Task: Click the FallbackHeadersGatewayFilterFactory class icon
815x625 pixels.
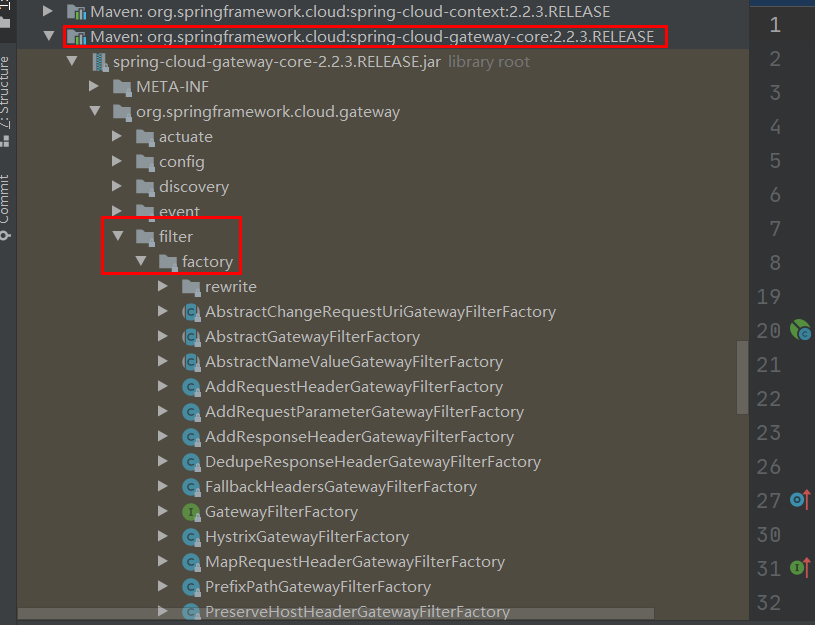Action: pyautogui.click(x=191, y=487)
